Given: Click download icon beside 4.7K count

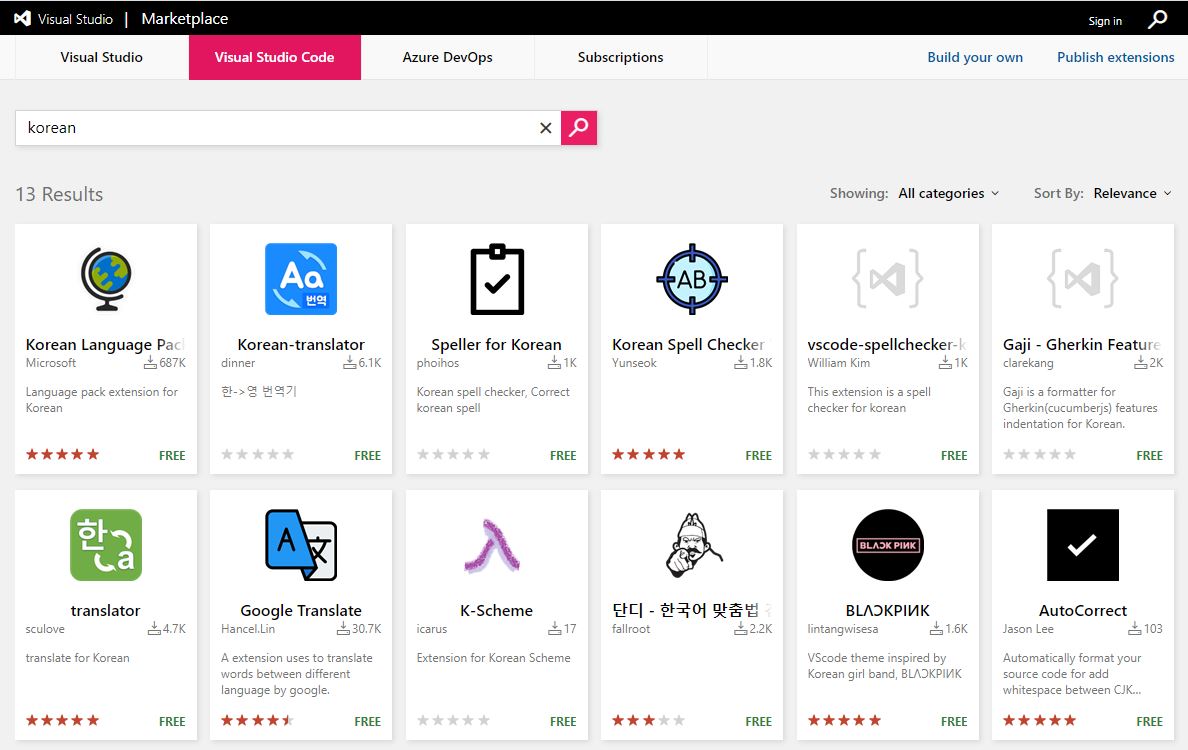Looking at the screenshot, I should click(x=154, y=629).
